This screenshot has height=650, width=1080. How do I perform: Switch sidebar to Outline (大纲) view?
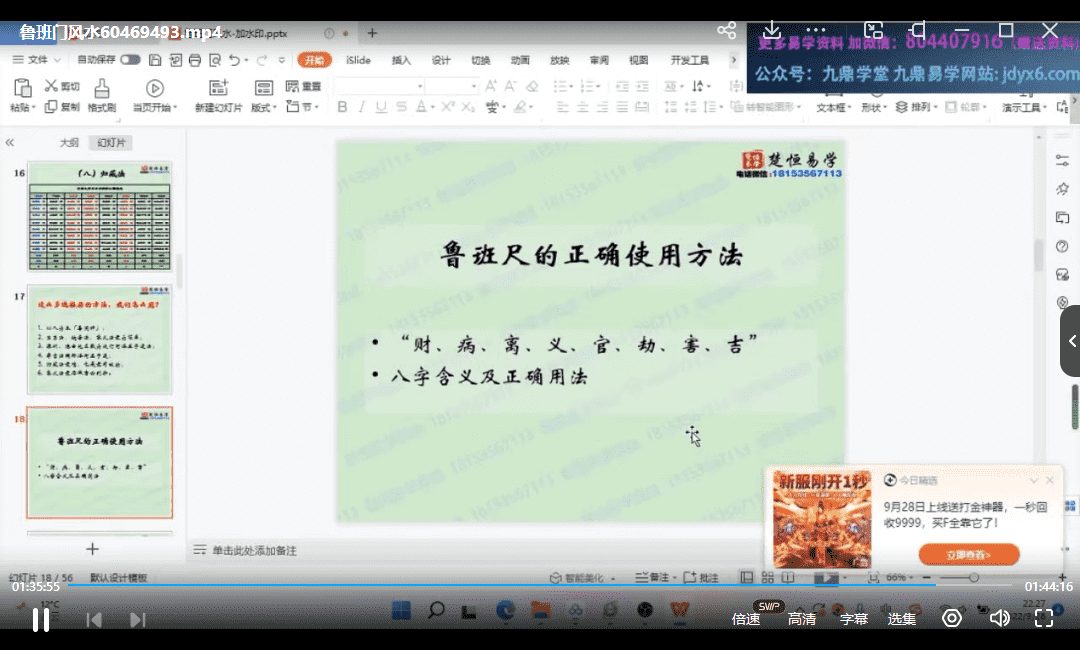(x=69, y=143)
